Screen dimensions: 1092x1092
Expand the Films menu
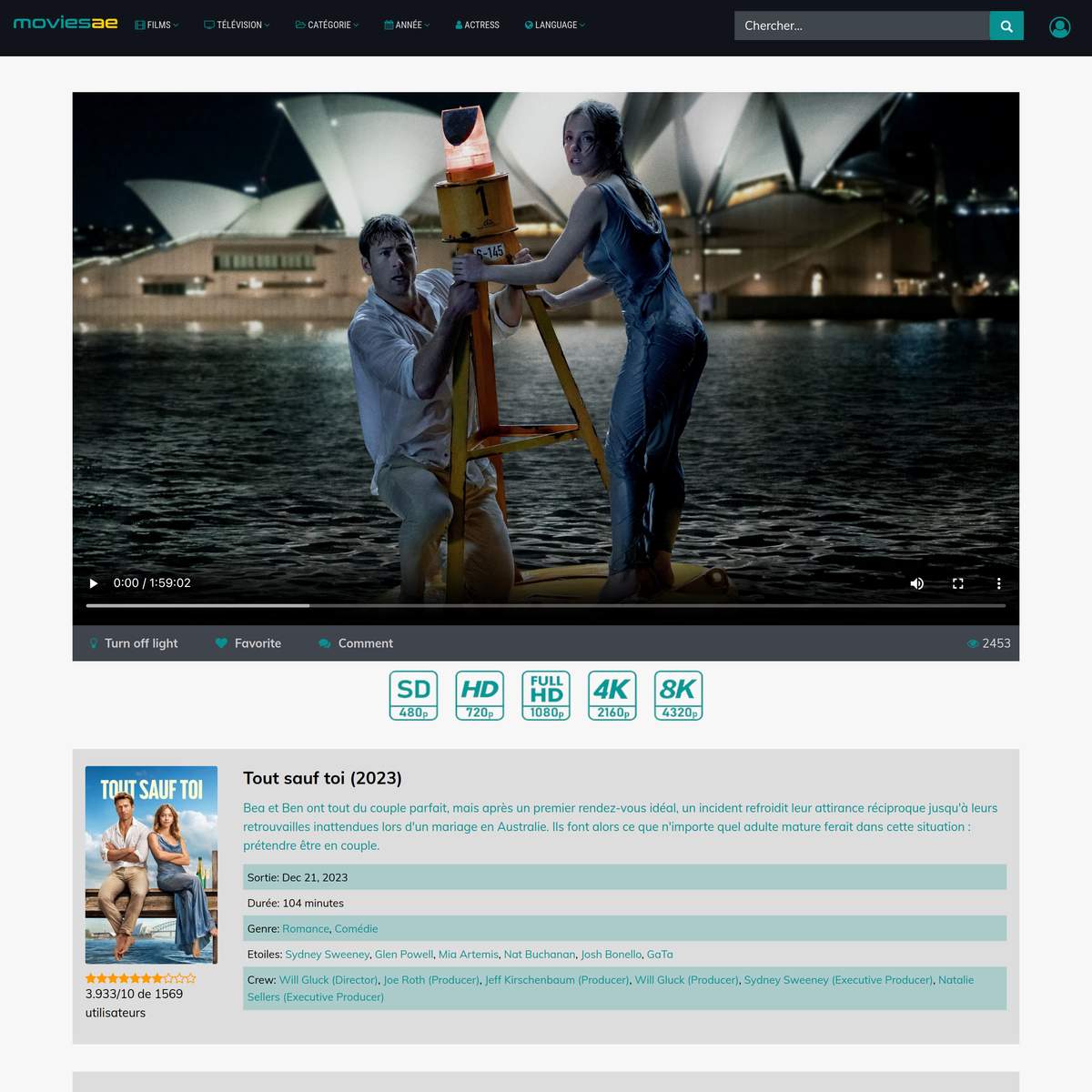click(x=157, y=25)
